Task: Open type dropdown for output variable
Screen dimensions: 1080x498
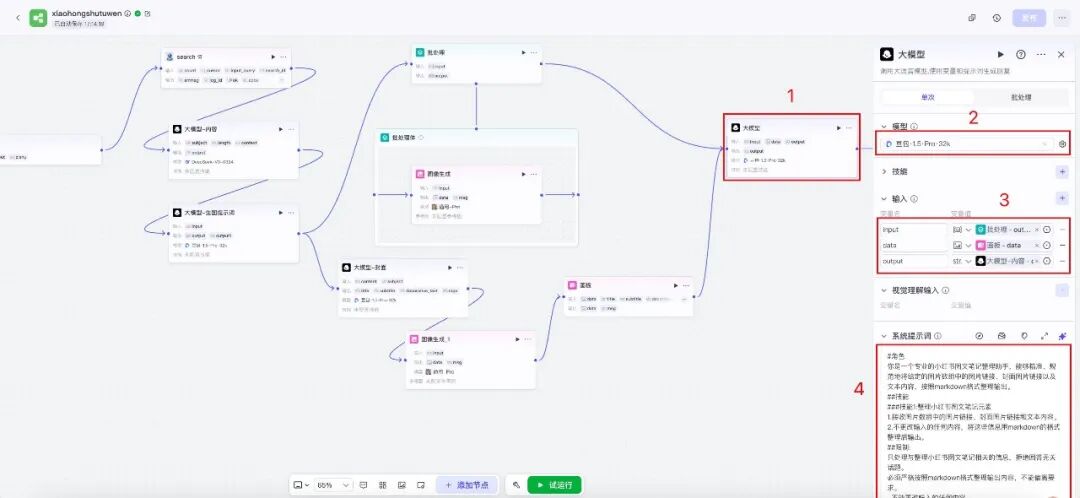Action: (962, 261)
